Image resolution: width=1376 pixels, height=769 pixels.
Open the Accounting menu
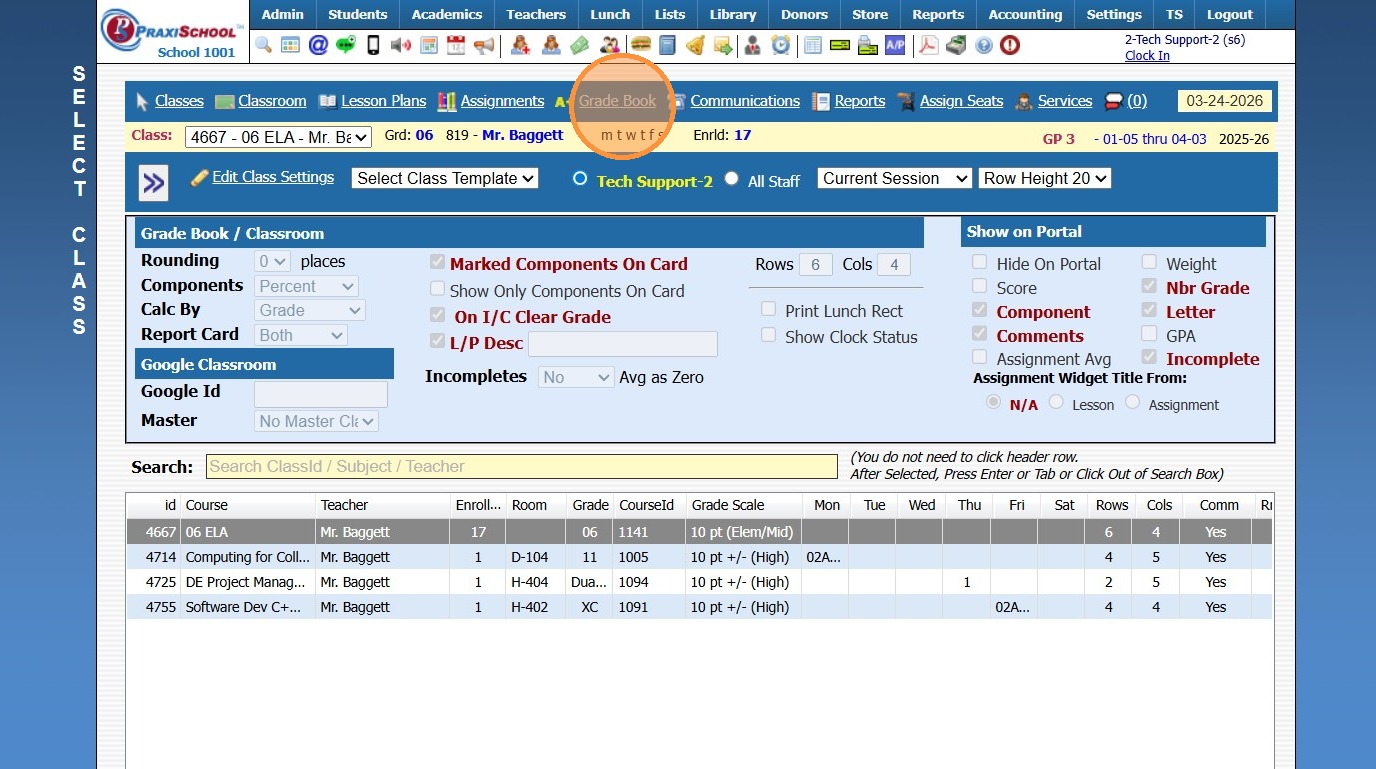[1025, 14]
